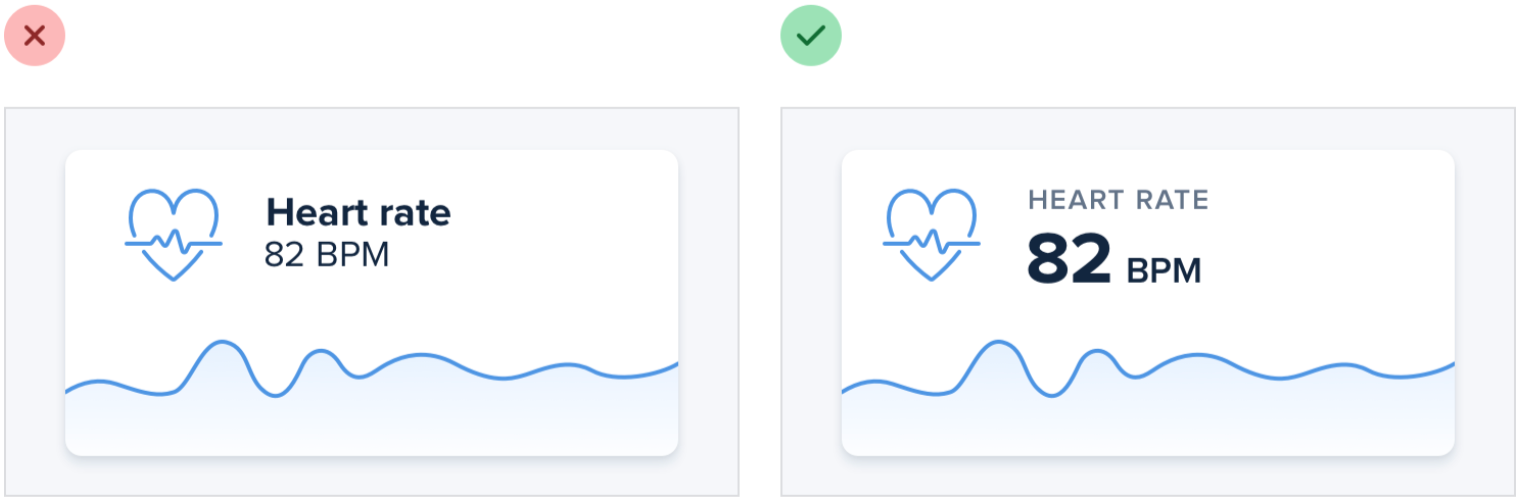
Task: Click the heart icon in the left card
Action: pyautogui.click(x=173, y=234)
